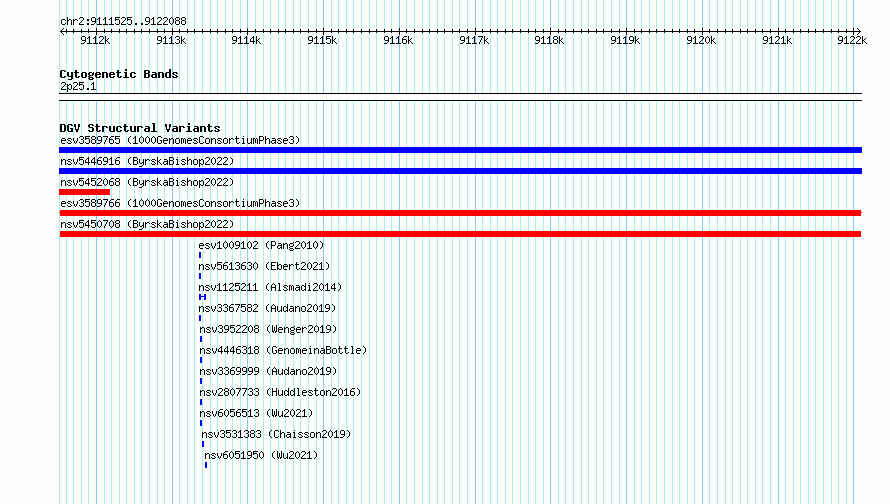Click the 9117k ruler tick label
This screenshot has height=504, width=890.
coord(474,40)
